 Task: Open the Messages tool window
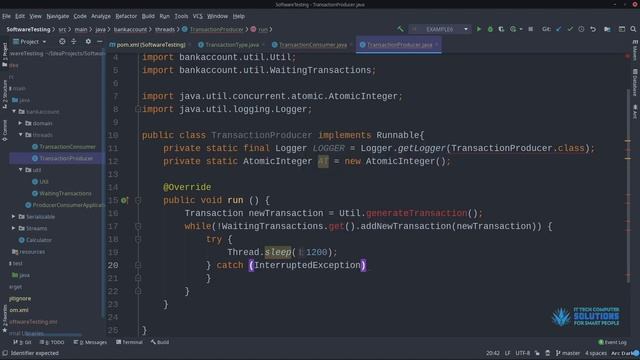pyautogui.click(x=90, y=342)
